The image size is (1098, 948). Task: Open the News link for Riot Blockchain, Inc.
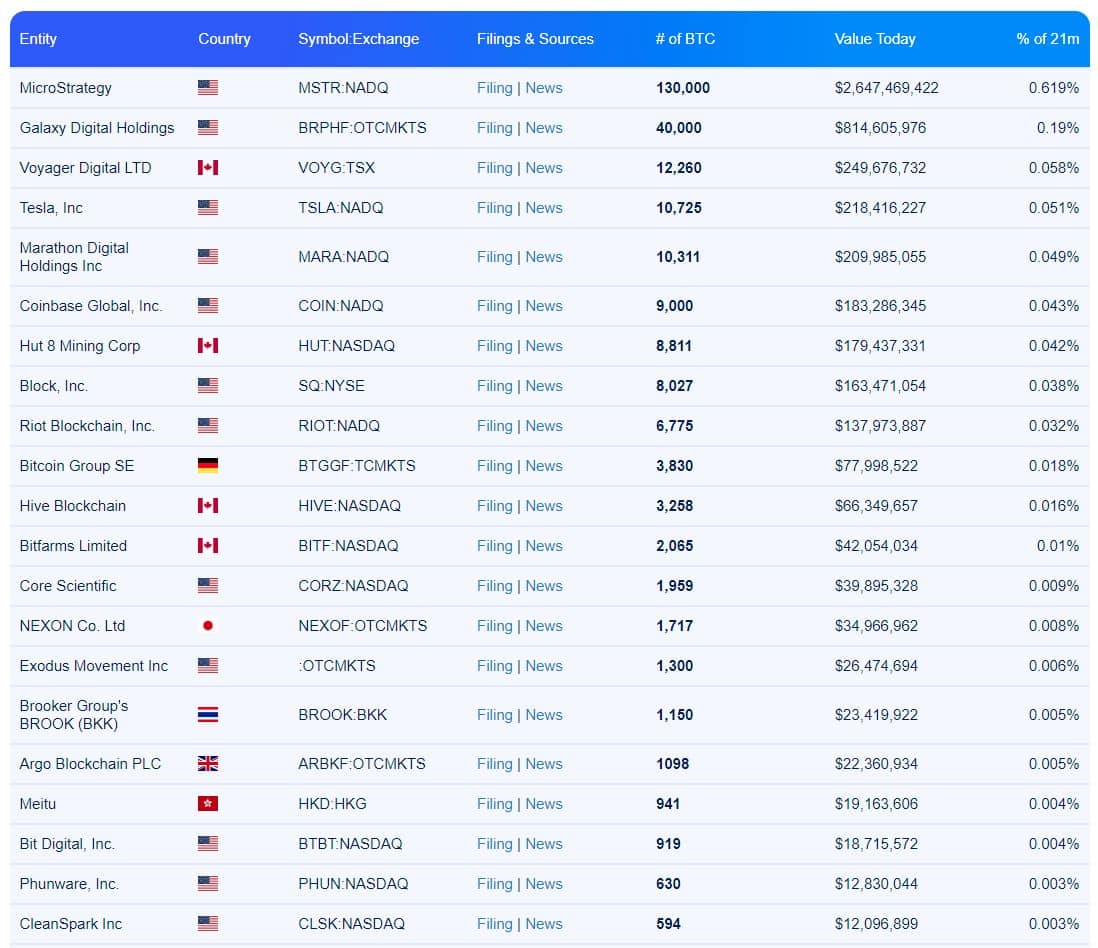pyautogui.click(x=543, y=426)
